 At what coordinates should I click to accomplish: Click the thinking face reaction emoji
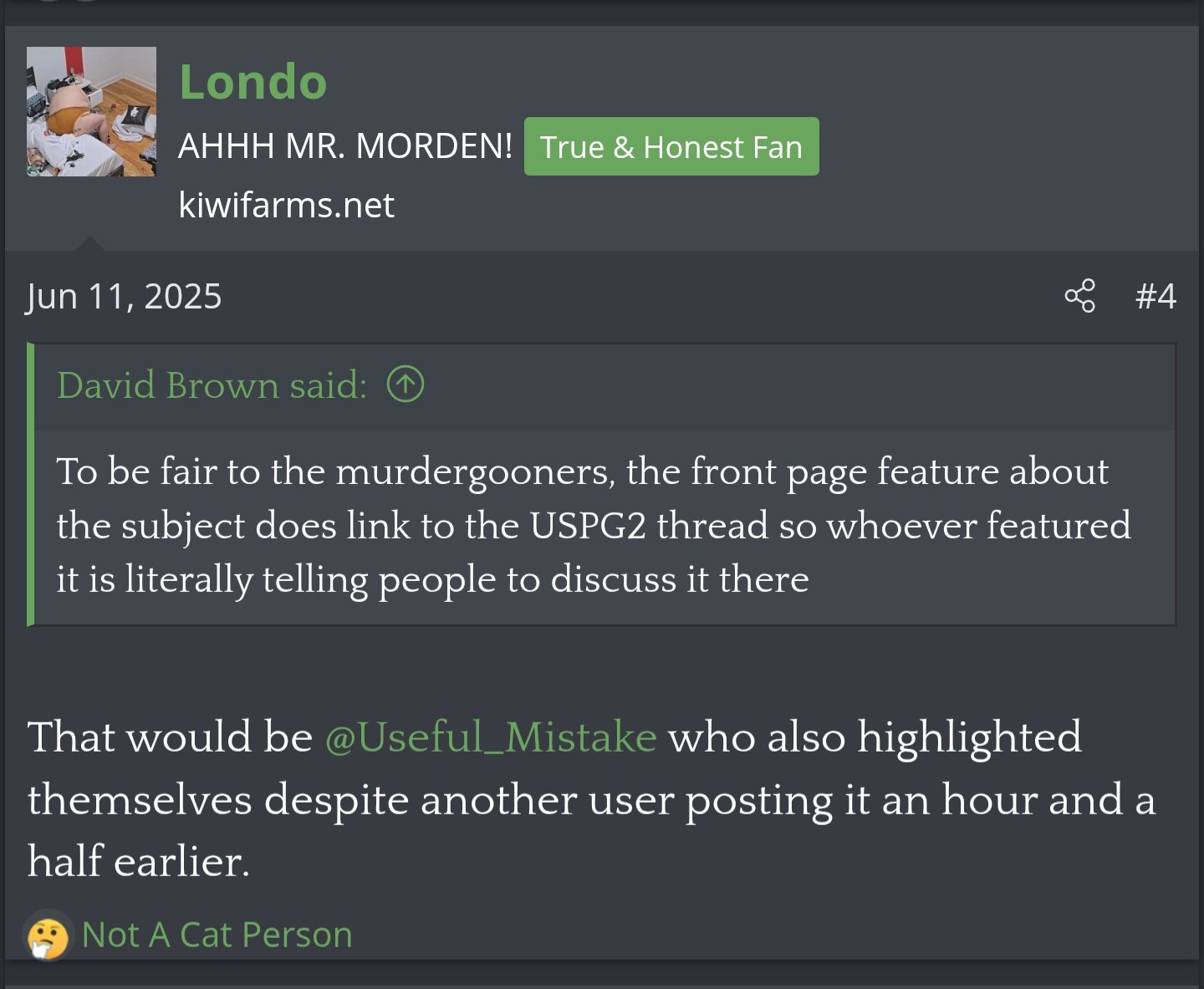point(48,935)
